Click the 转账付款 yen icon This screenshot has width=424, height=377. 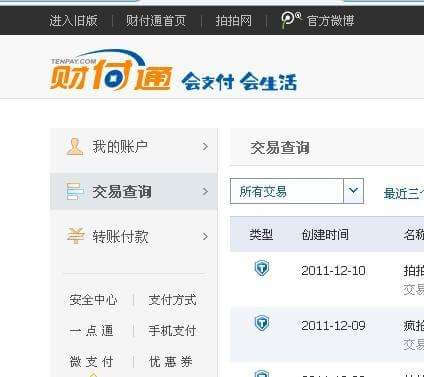[x=75, y=236]
